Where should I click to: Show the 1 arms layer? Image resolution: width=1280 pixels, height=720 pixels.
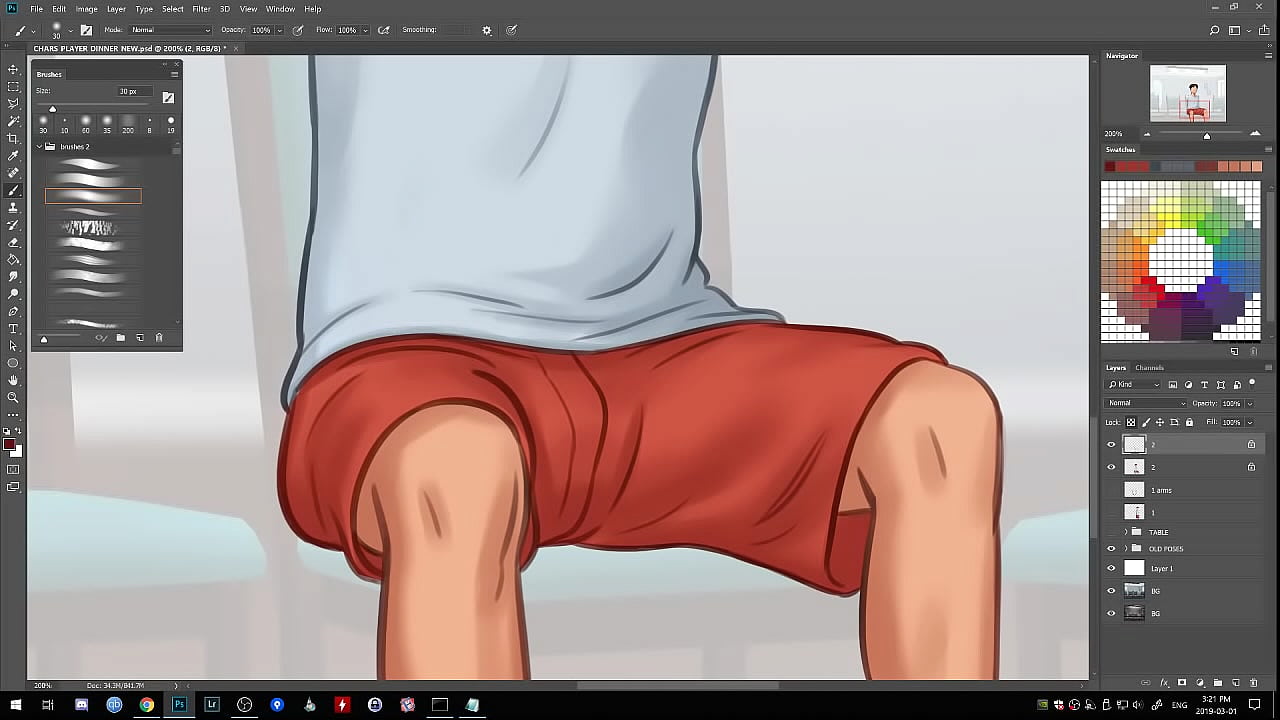pos(1111,490)
